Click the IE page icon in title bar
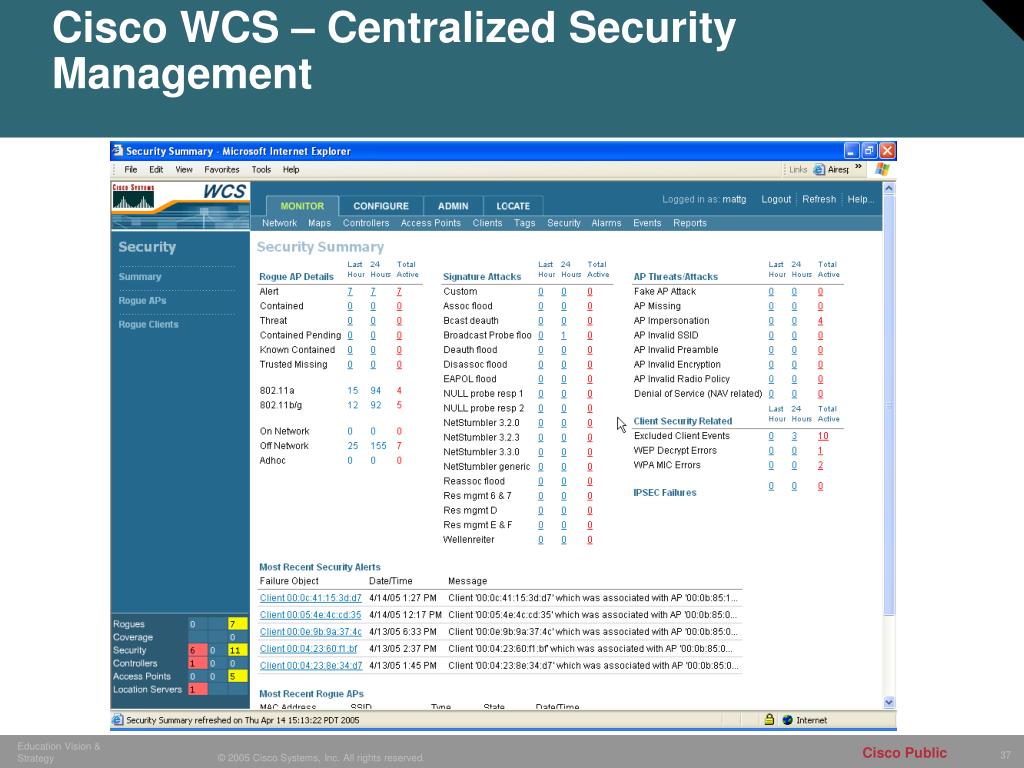Viewport: 1024px width, 768px height. point(118,151)
